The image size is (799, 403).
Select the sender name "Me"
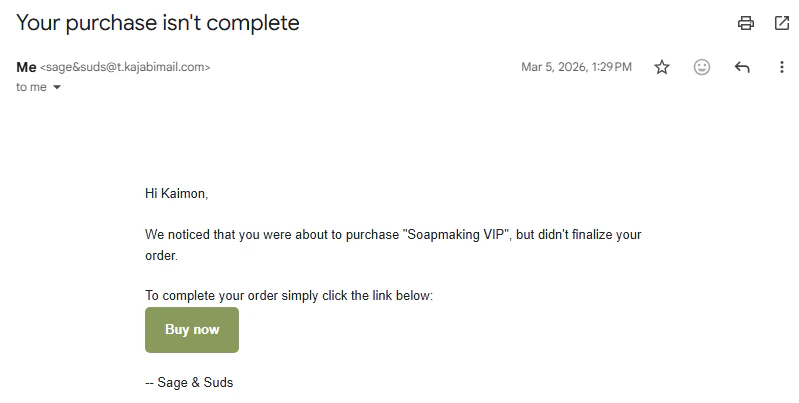click(x=26, y=67)
